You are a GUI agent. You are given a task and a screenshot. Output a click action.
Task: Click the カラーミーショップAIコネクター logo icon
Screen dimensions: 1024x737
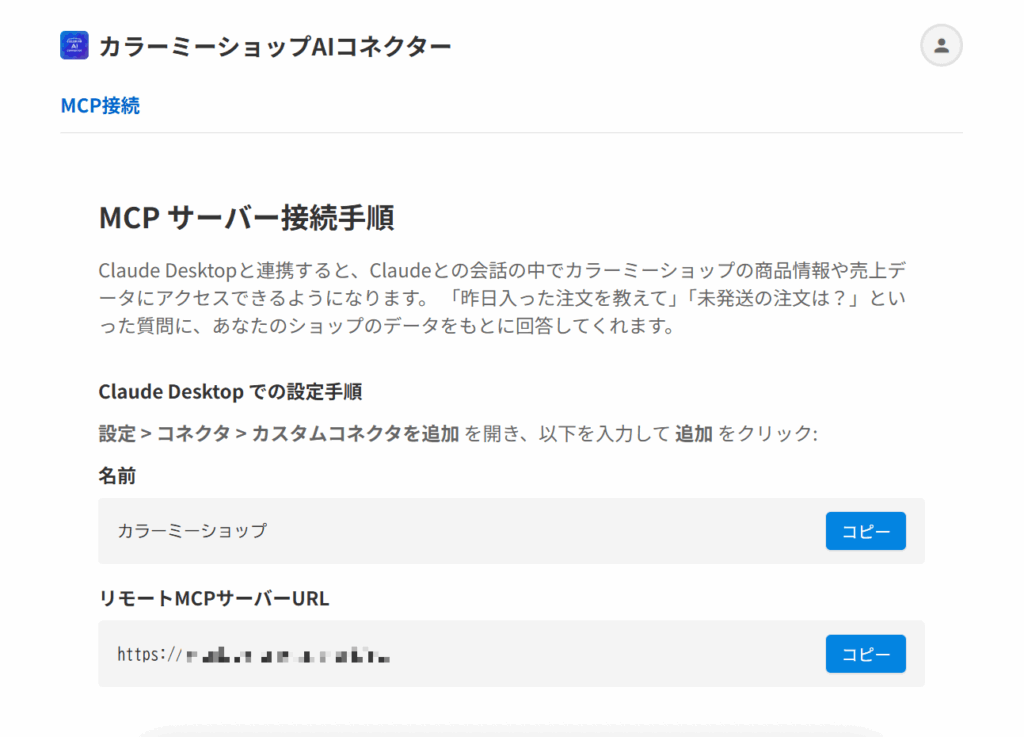(x=74, y=46)
